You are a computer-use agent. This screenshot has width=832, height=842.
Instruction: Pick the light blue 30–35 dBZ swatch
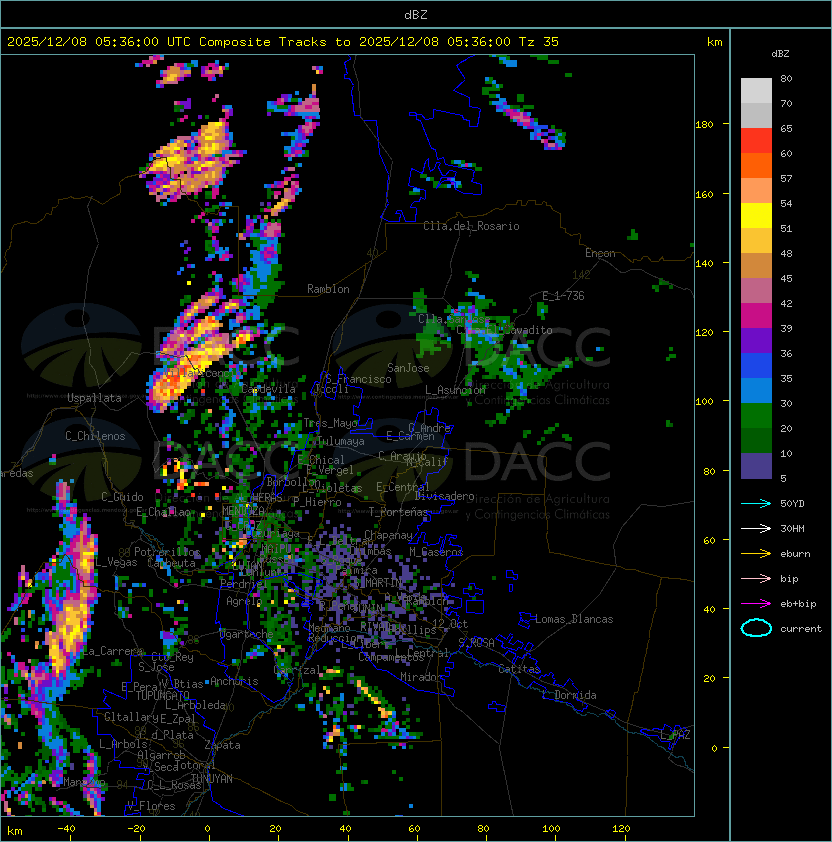(756, 390)
